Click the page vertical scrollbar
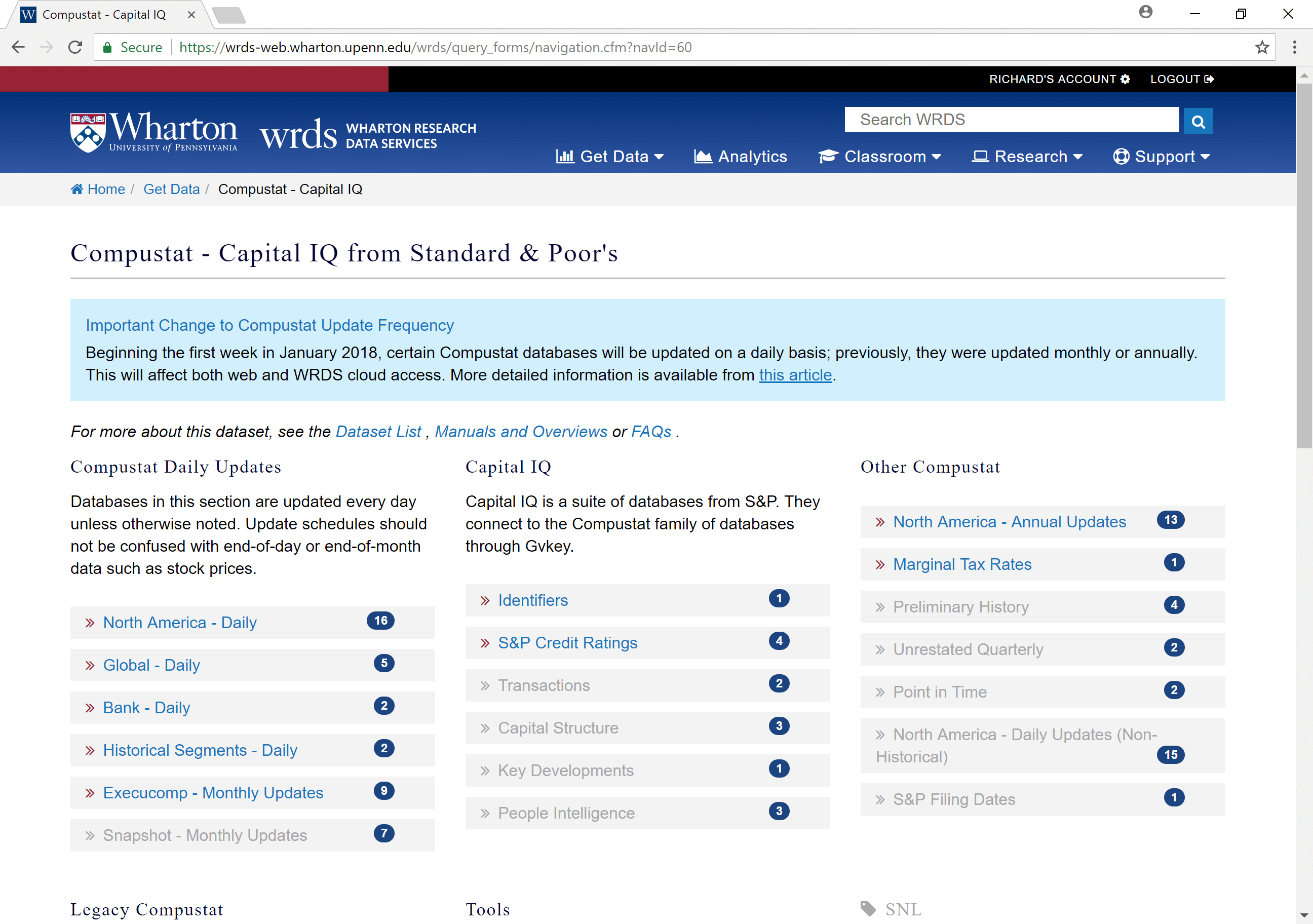Screen dimensions: 1313x924 point(1303,266)
